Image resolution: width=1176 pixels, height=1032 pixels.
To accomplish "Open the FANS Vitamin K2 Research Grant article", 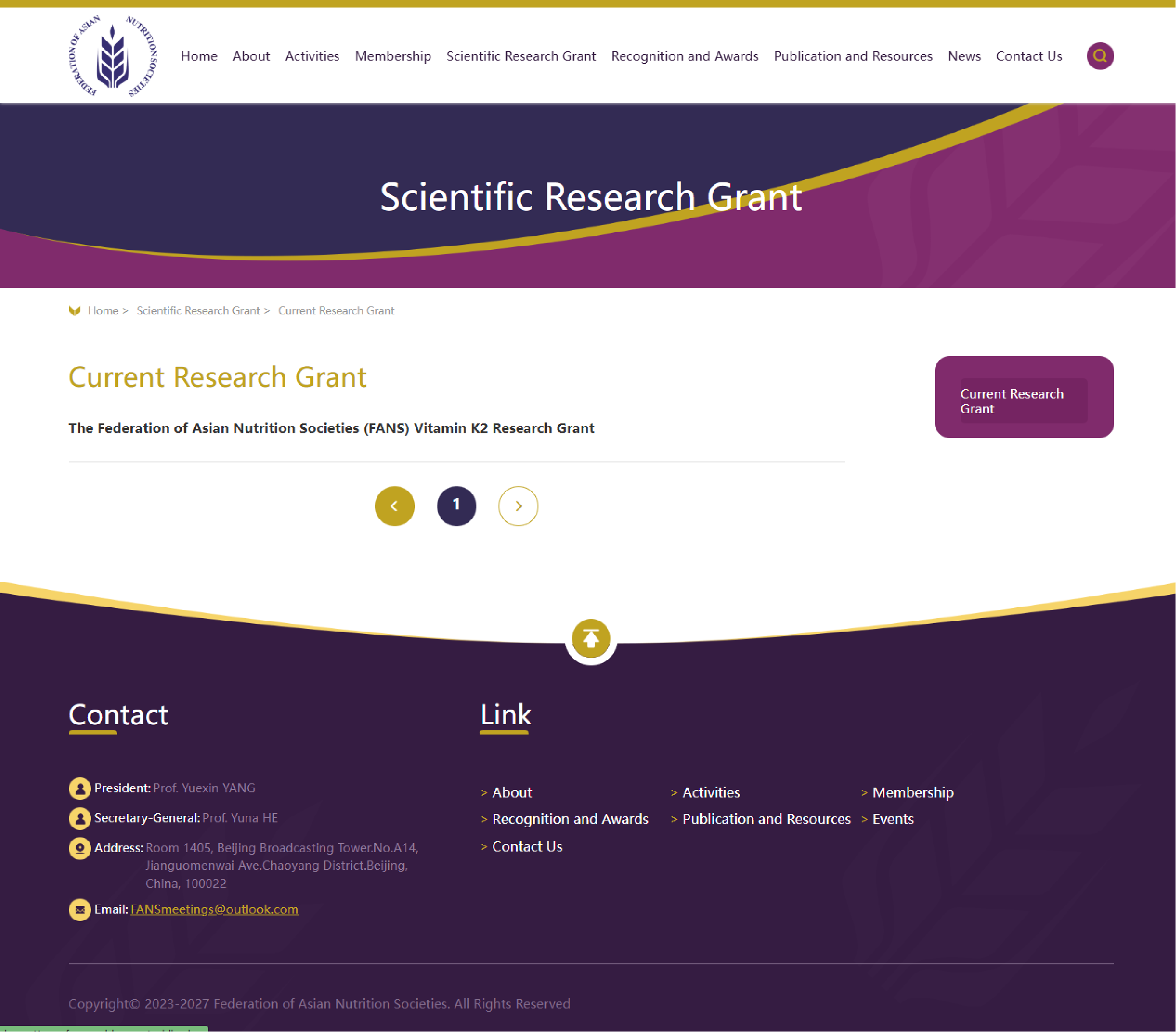I will click(331, 428).
